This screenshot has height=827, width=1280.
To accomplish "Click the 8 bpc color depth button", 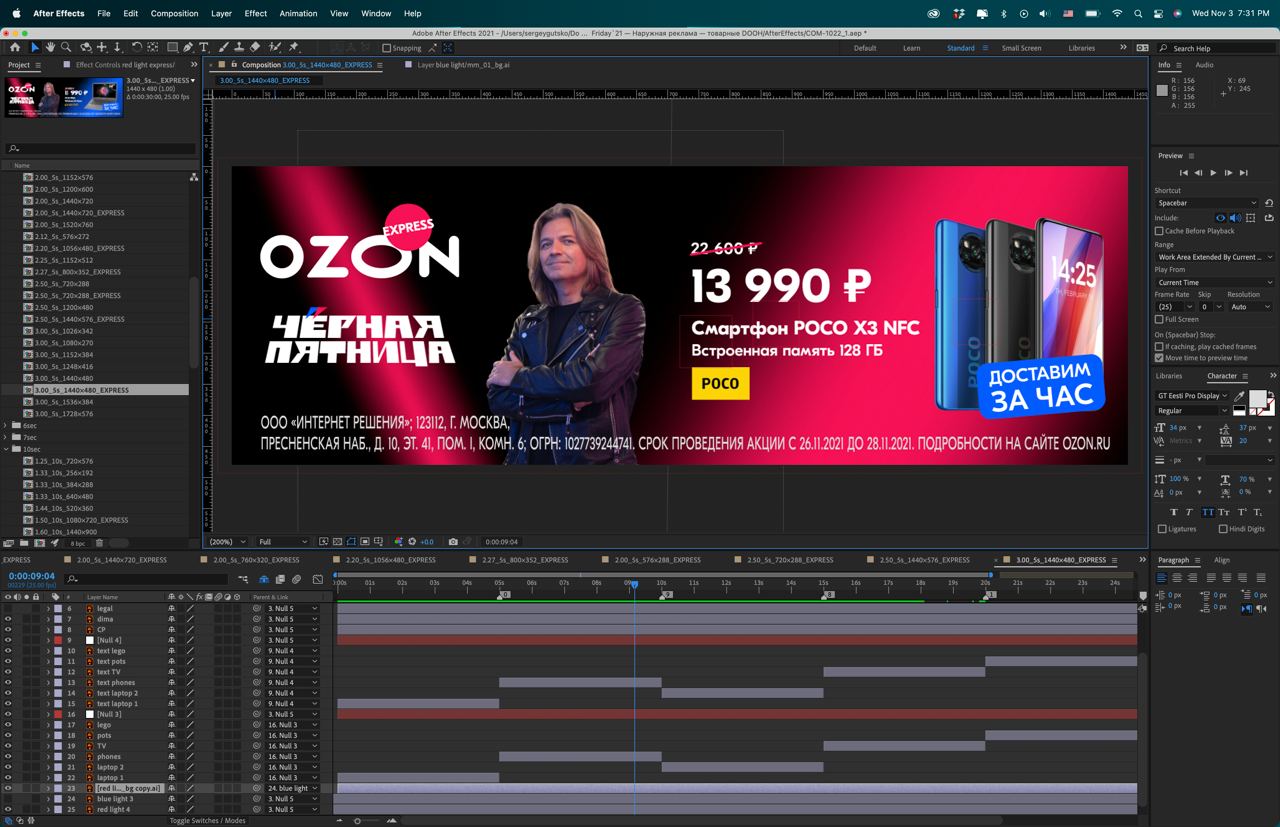I will (x=78, y=543).
